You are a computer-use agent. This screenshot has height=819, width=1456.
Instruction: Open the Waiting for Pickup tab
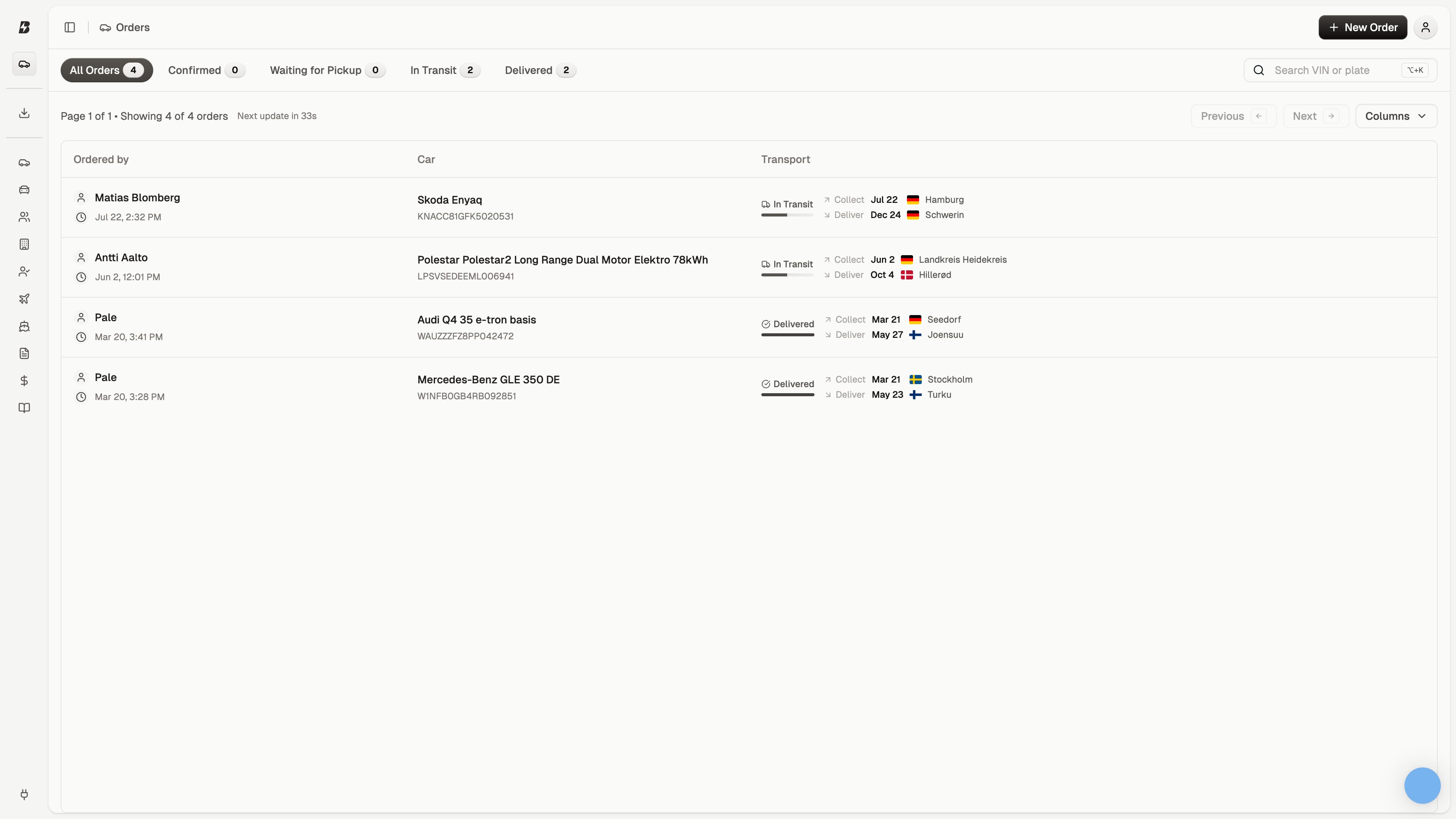327,70
